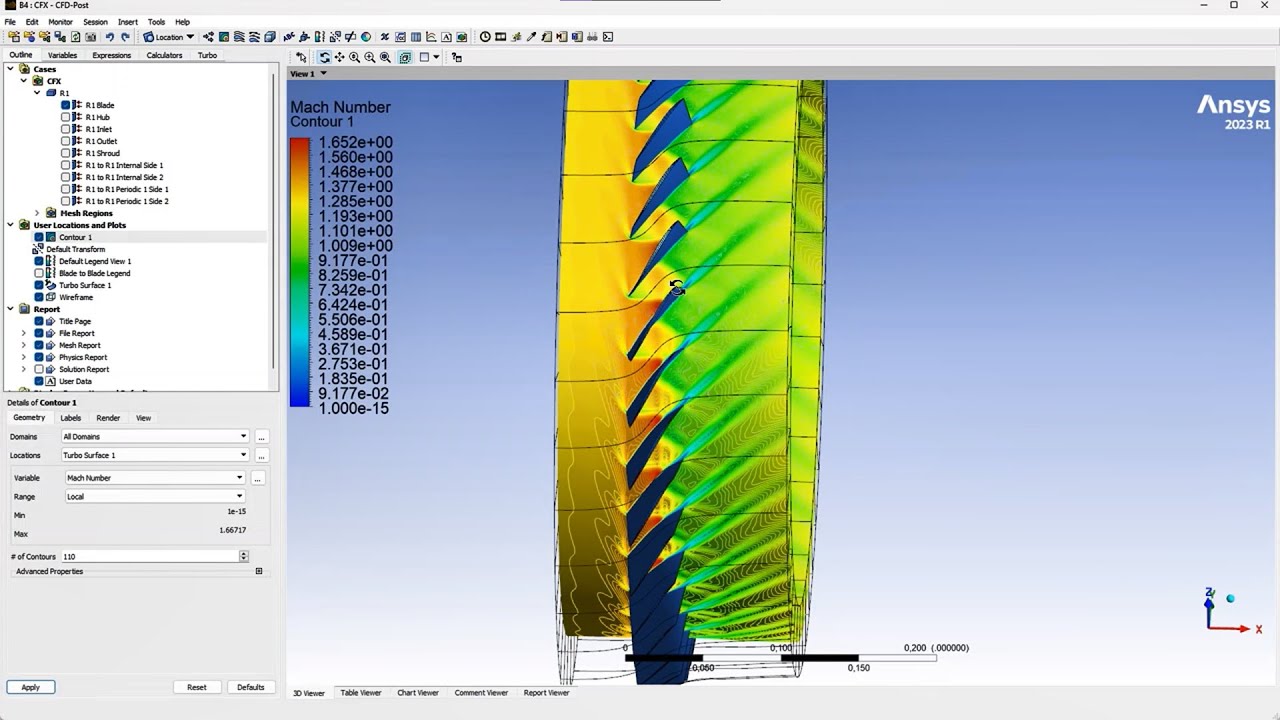1280x720 pixels.
Task: Open the Animation tool icon
Action: pos(500,37)
